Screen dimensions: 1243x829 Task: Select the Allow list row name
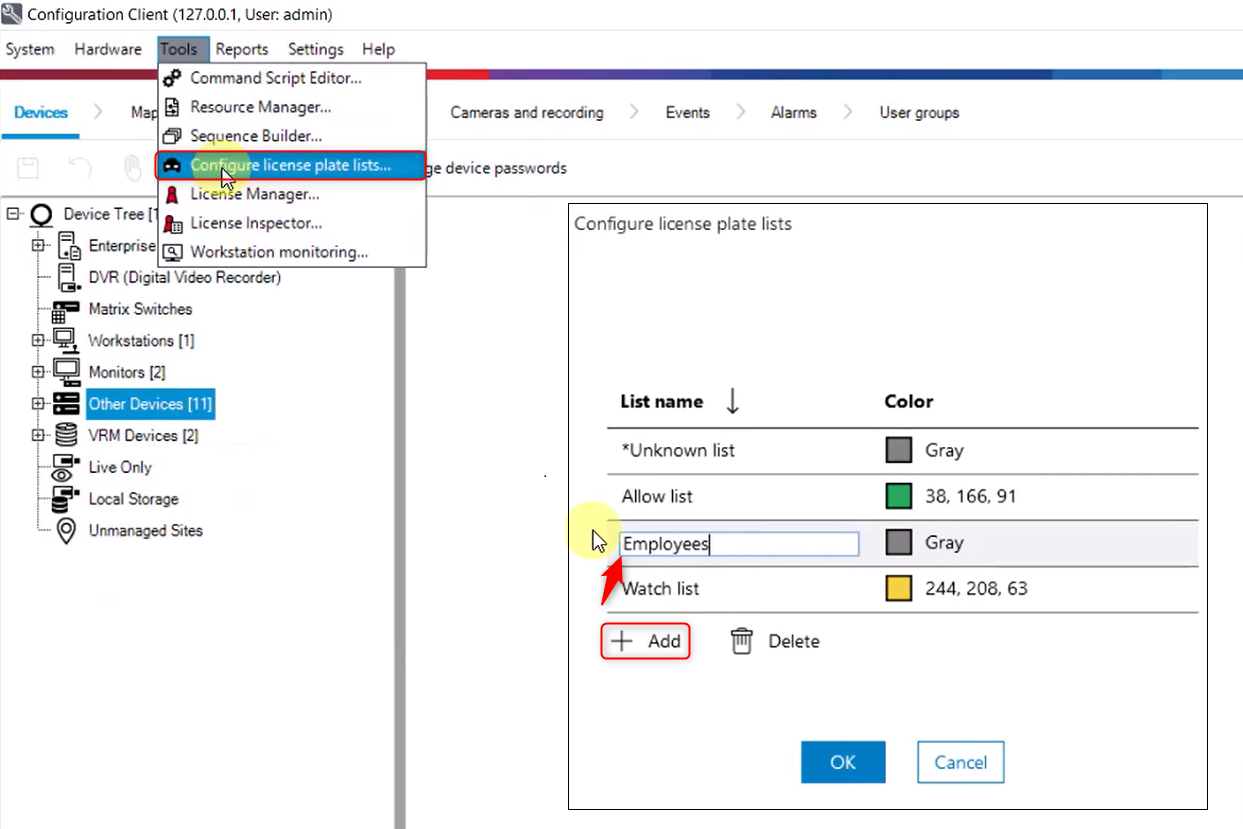click(657, 496)
